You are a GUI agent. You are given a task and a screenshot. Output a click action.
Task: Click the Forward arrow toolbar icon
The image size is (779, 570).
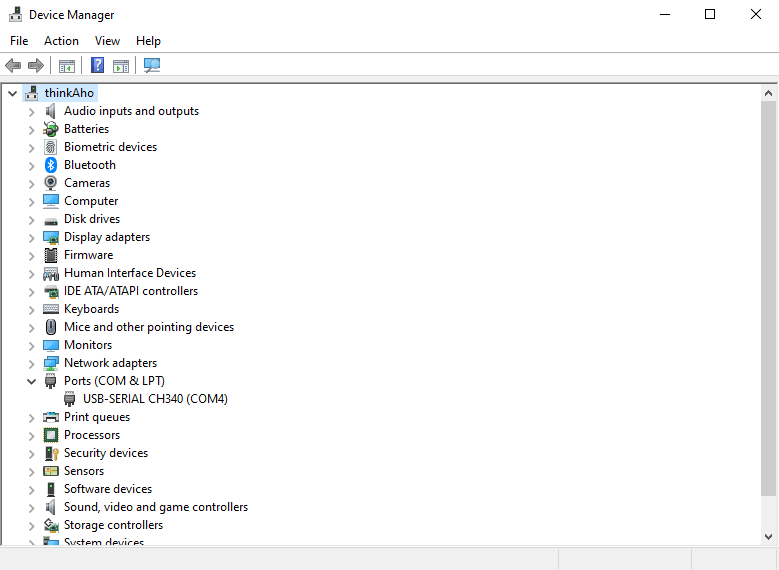pyautogui.click(x=36, y=66)
